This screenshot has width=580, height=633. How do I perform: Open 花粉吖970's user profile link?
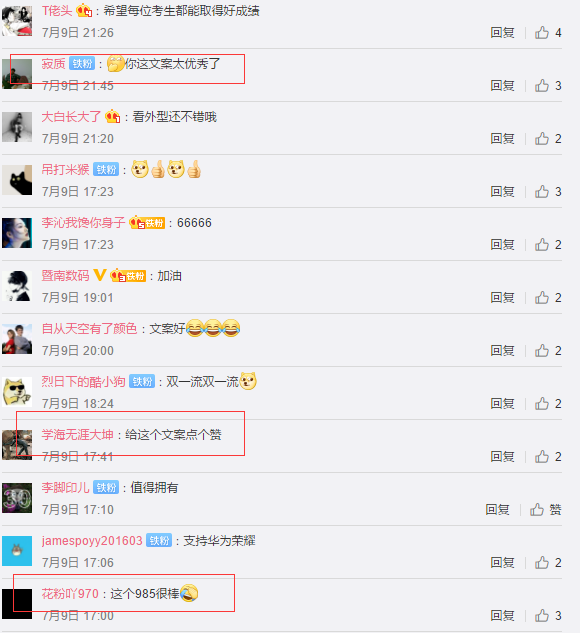click(x=70, y=593)
